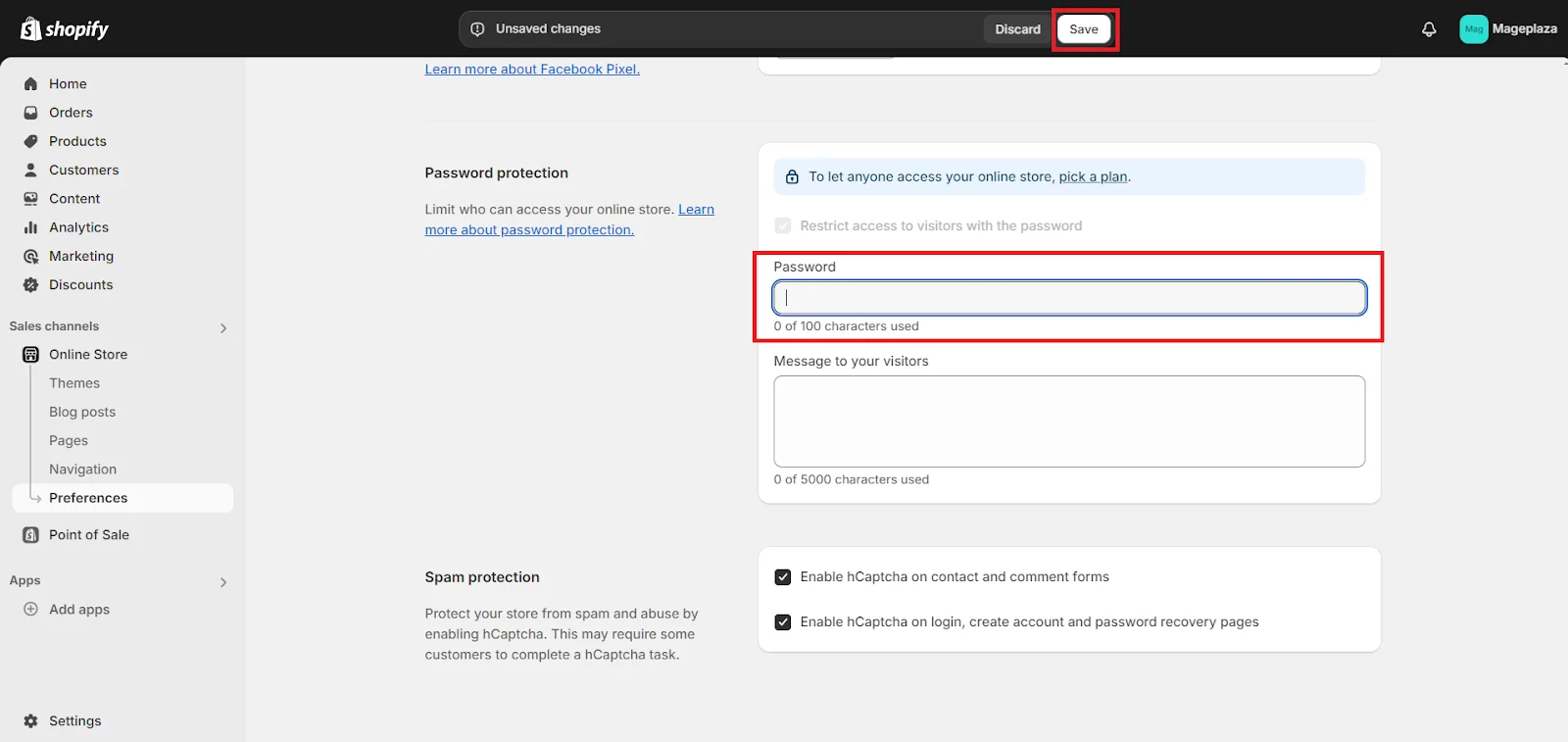Click the unsaved changes warning icon
The image size is (1568, 742).
click(477, 29)
